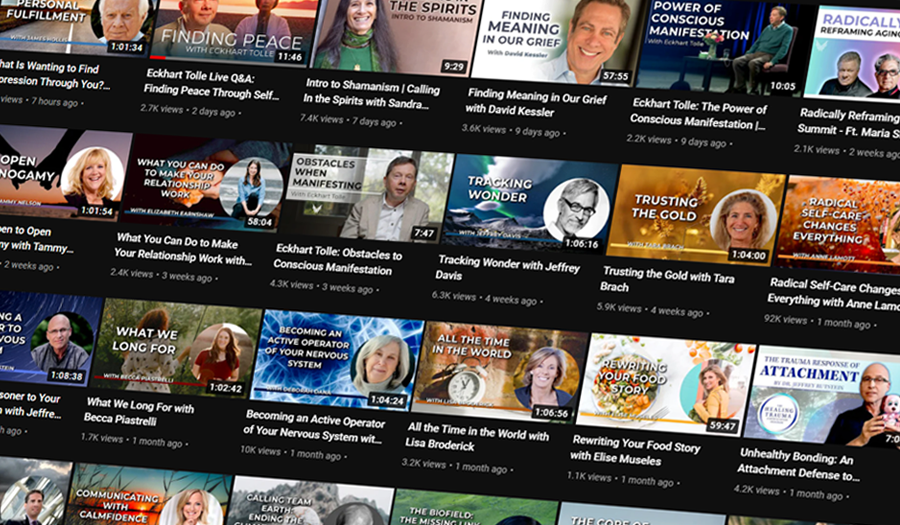Screen dimensions: 900x525
Task: Click title Unhealthy Bonding: An Attachment Defense
Action: pos(798,465)
